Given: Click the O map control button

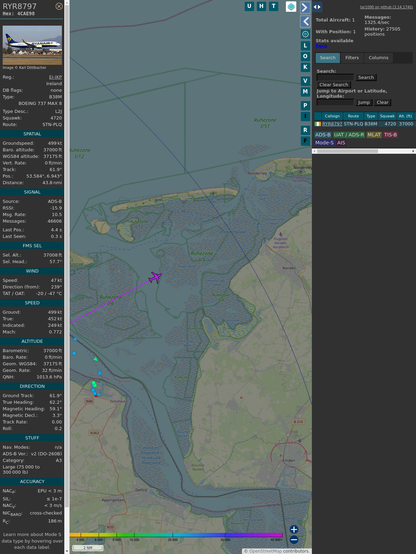Looking at the screenshot, I should 305,56.
